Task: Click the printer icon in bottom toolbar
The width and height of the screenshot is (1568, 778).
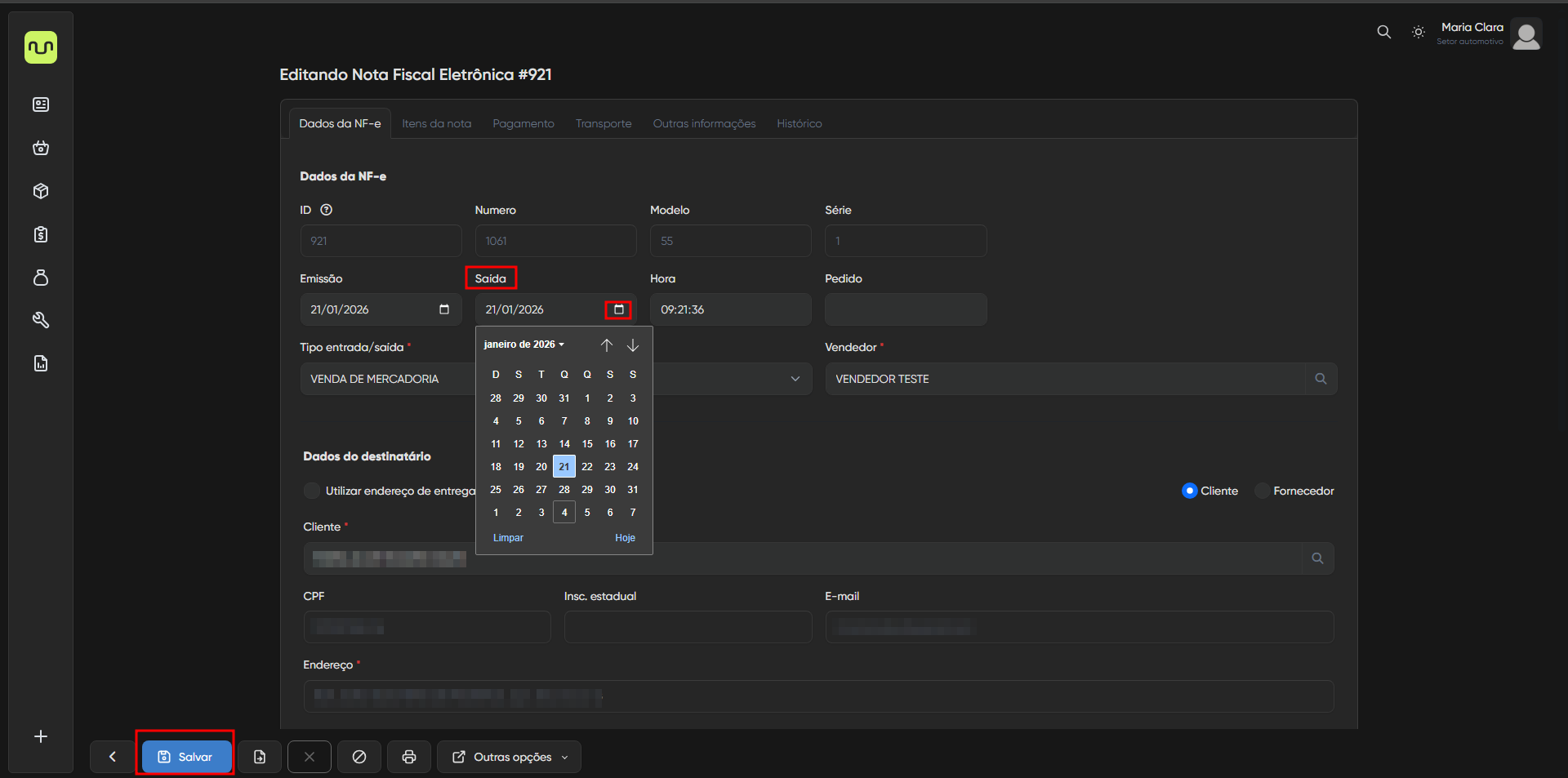Action: [409, 757]
